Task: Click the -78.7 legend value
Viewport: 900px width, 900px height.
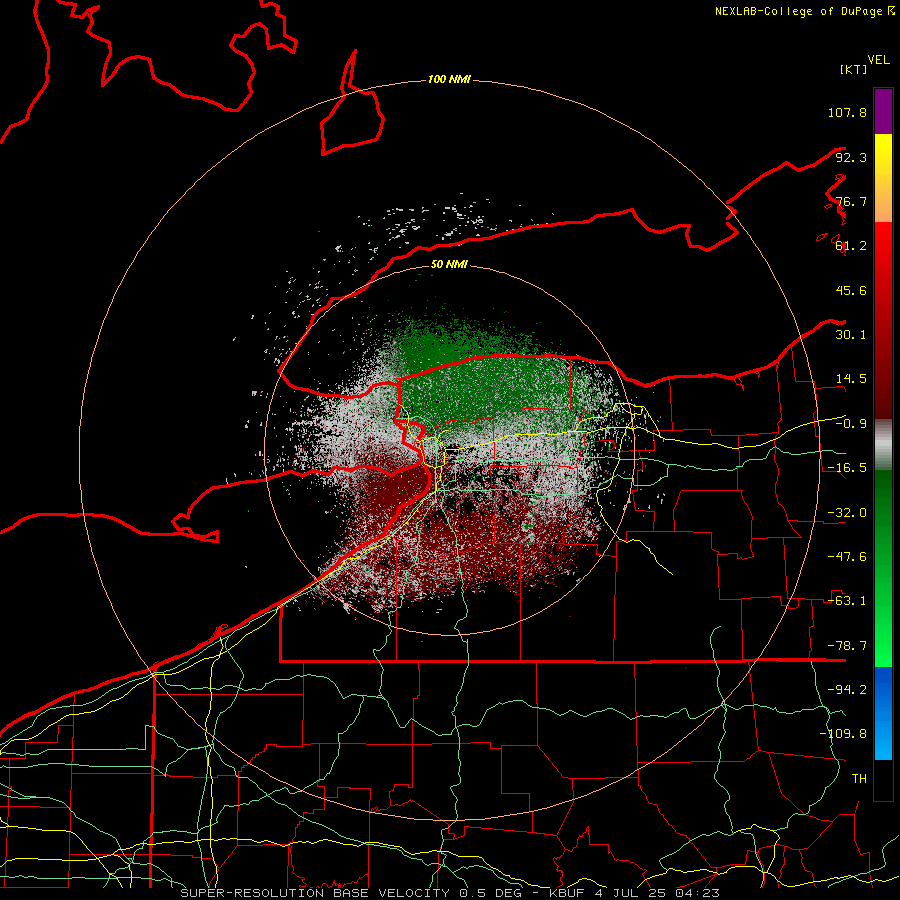Action: 847,646
